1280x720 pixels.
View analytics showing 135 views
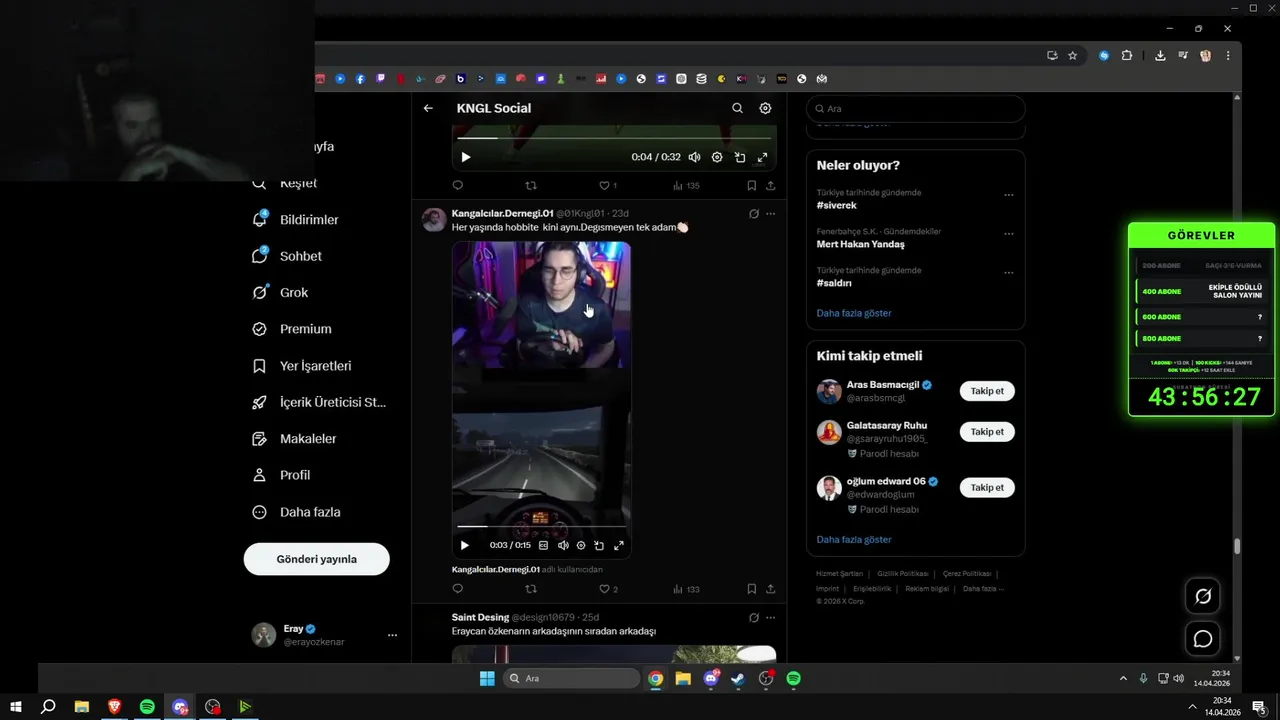tap(686, 185)
